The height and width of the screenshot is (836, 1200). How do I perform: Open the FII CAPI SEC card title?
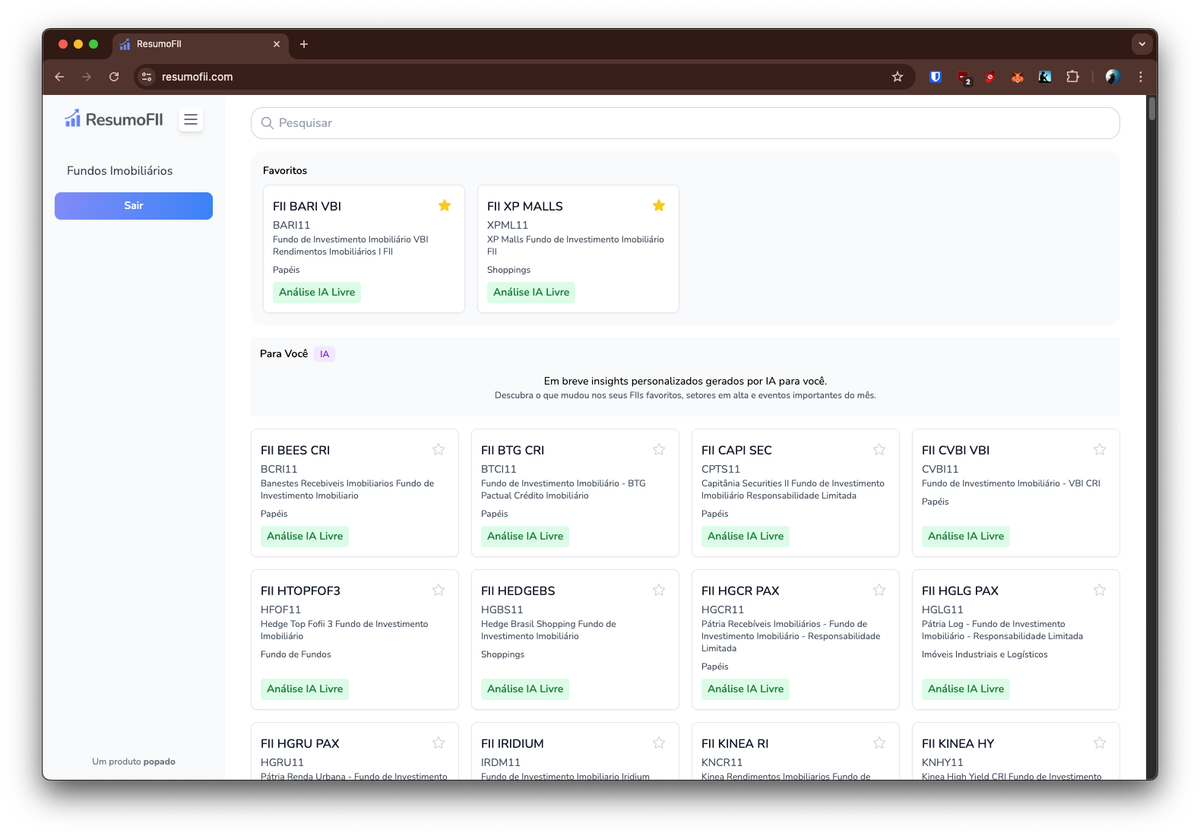(x=737, y=450)
